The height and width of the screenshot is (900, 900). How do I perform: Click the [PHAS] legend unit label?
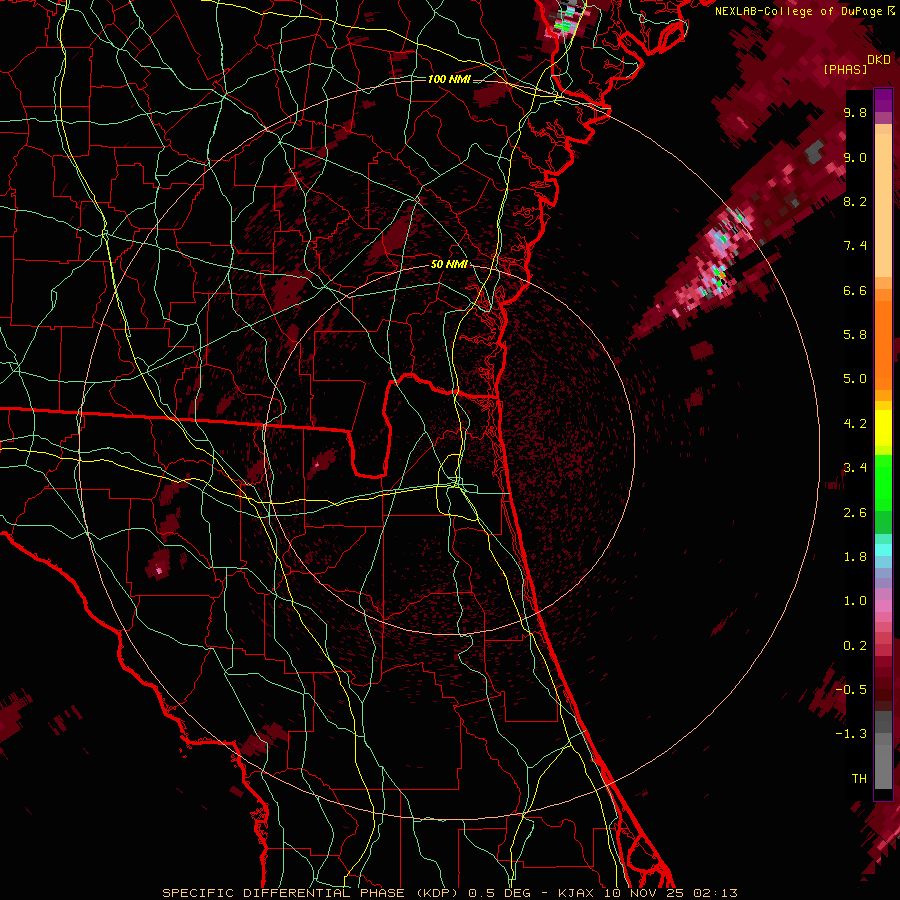point(845,70)
